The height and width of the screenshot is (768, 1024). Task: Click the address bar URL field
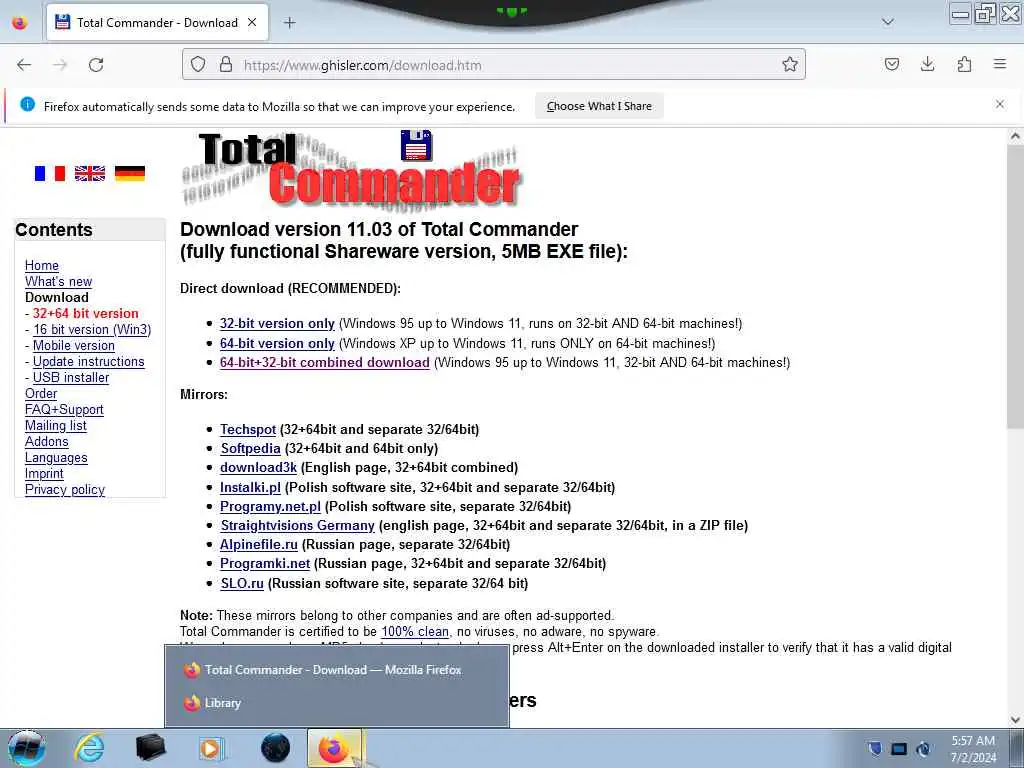[493, 65]
